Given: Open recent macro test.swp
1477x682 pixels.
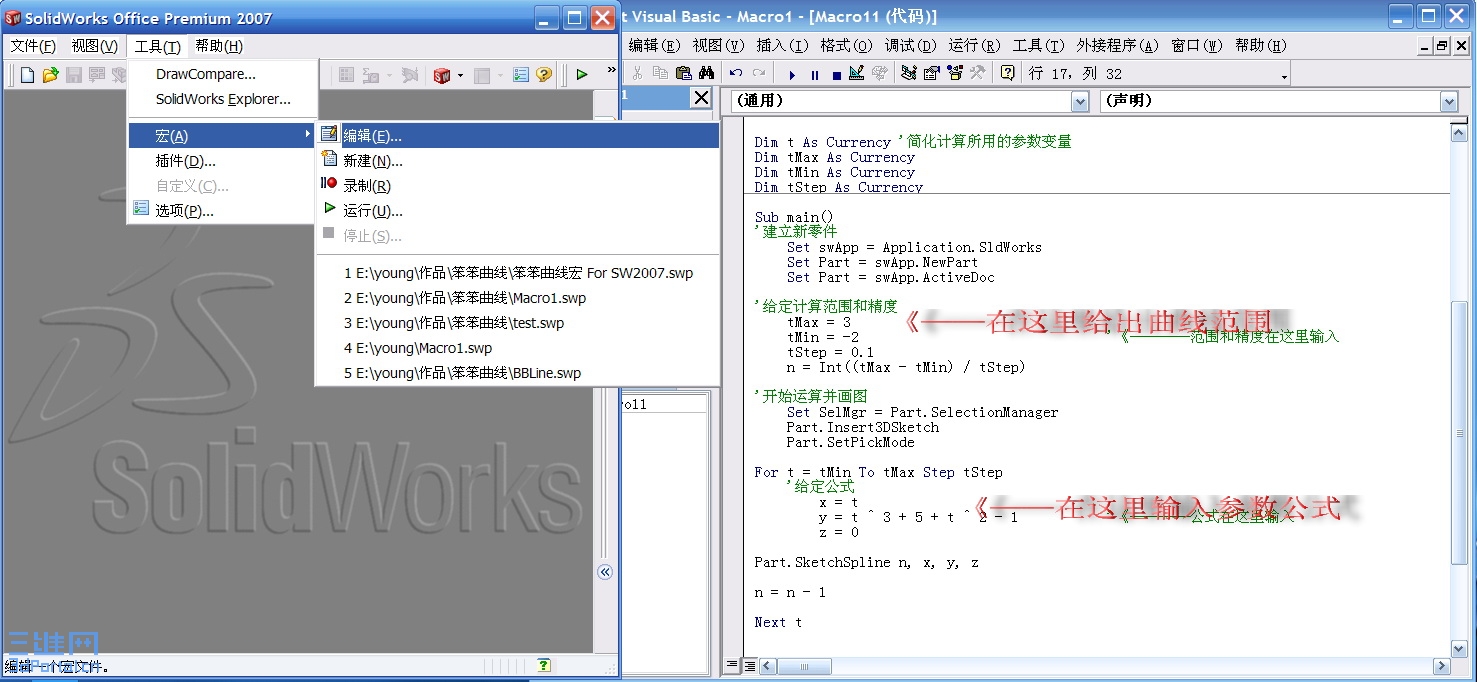Looking at the screenshot, I should (x=517, y=323).
